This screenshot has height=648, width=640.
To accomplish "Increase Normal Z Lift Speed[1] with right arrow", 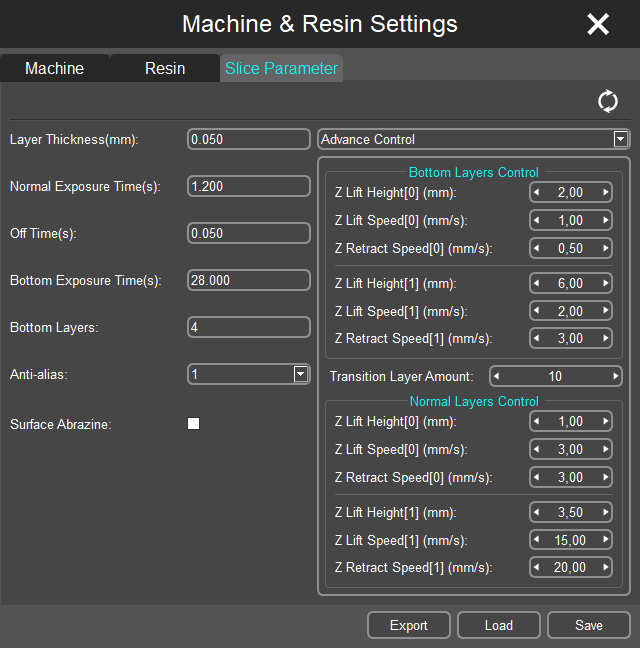I will (604, 540).
